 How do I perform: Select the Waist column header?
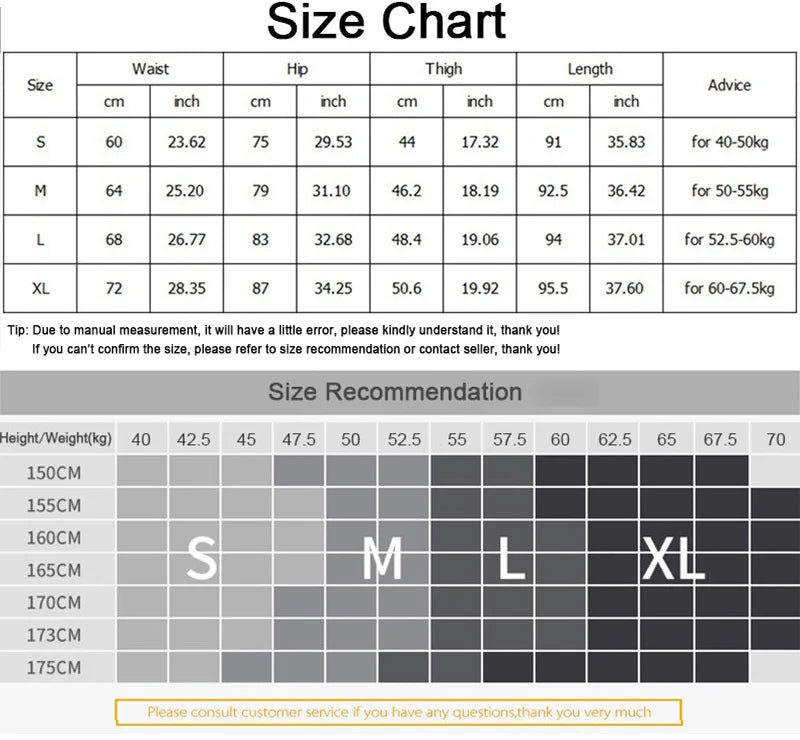point(150,69)
